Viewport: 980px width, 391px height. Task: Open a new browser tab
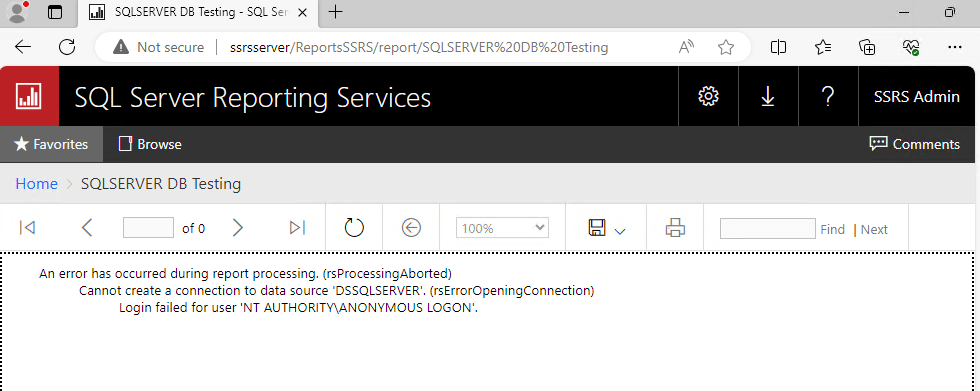click(x=336, y=12)
